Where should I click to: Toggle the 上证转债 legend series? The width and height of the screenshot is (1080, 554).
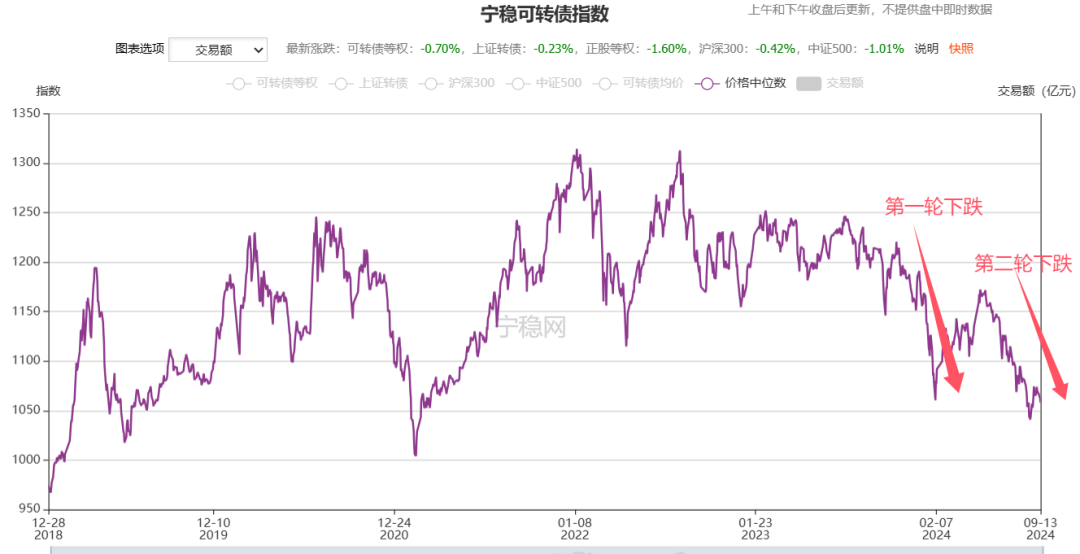368,83
